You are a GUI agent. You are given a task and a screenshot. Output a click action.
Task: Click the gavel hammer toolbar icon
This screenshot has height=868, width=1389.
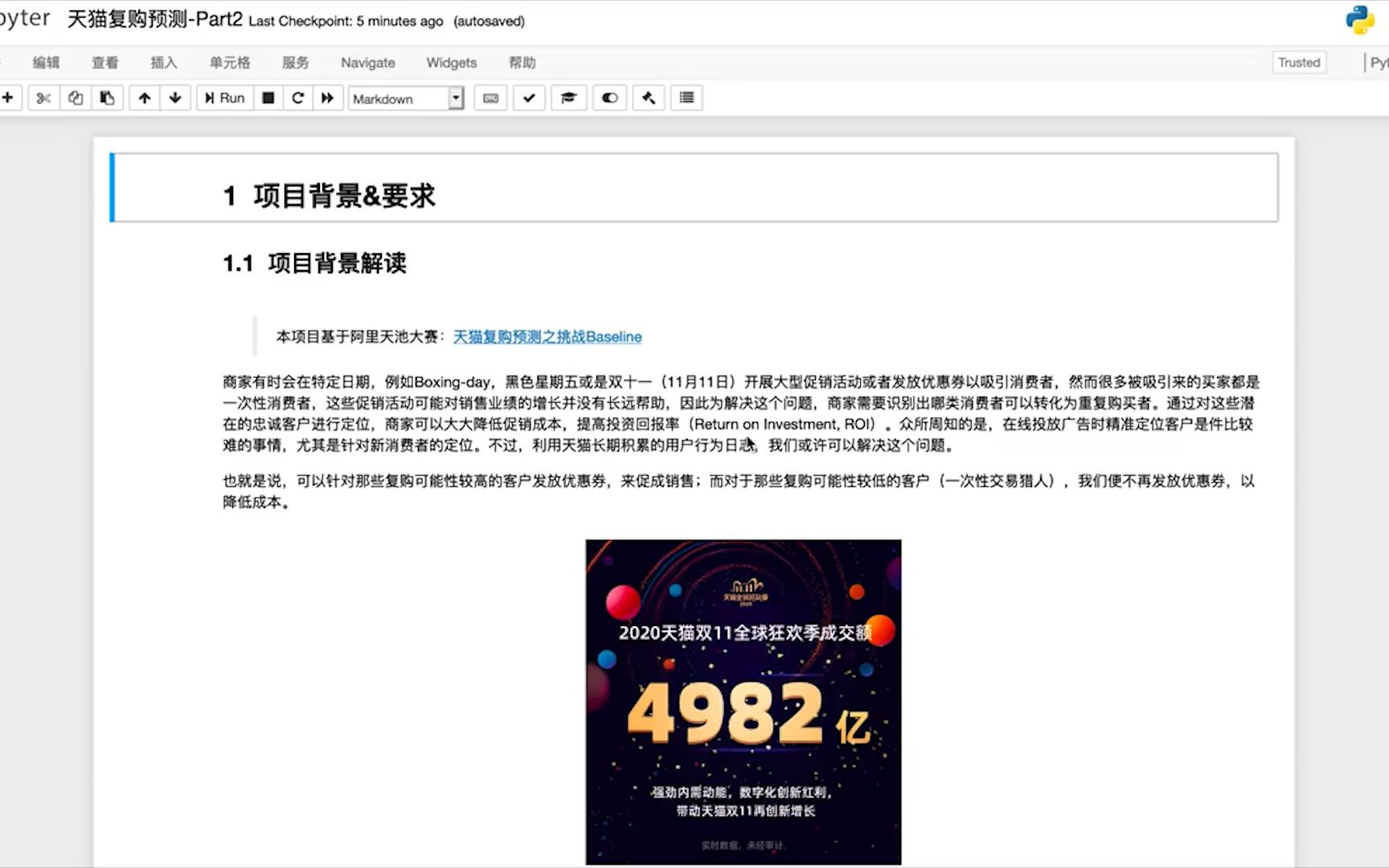649,98
